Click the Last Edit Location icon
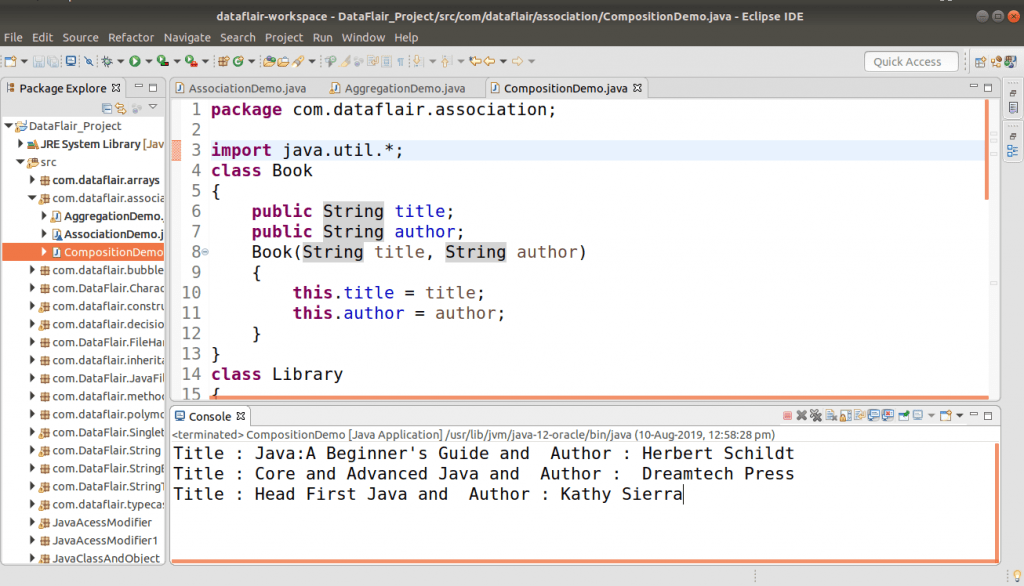This screenshot has width=1024, height=586. (475, 61)
